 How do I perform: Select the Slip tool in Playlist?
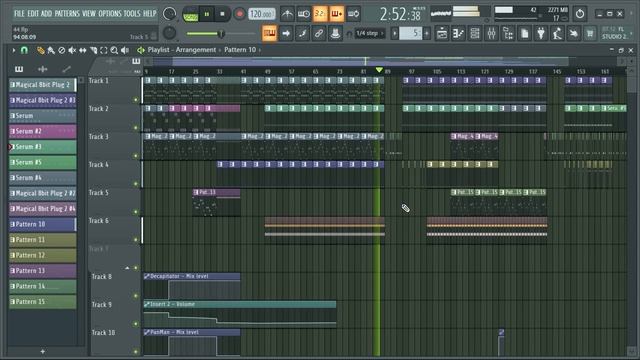tap(83, 50)
